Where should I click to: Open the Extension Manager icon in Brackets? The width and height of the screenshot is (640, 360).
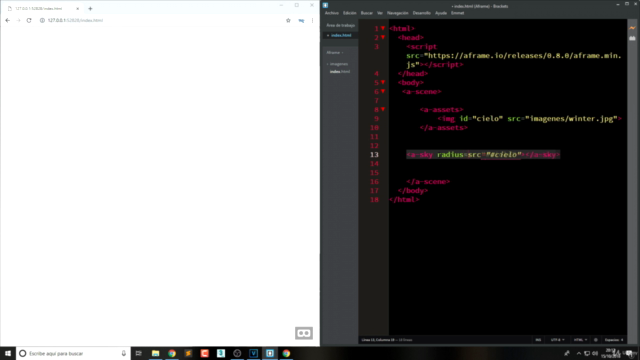tap(632, 38)
